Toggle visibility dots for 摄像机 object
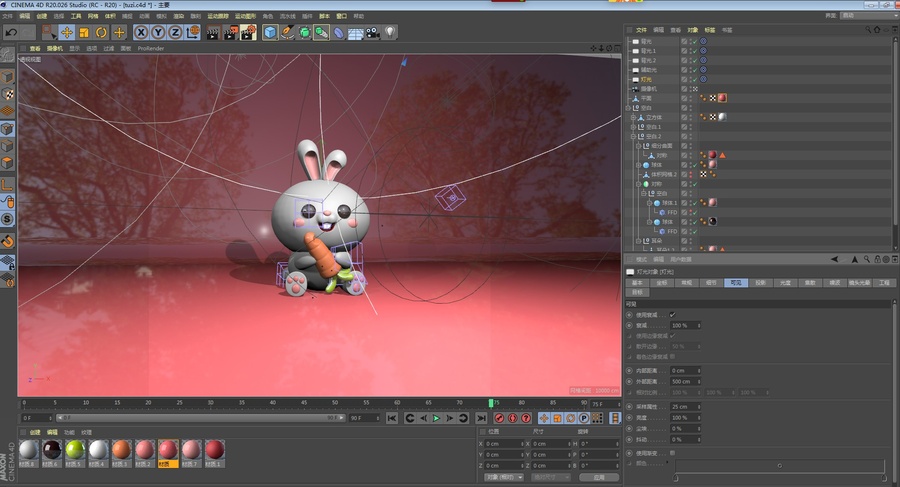The image size is (900, 487). click(690, 89)
